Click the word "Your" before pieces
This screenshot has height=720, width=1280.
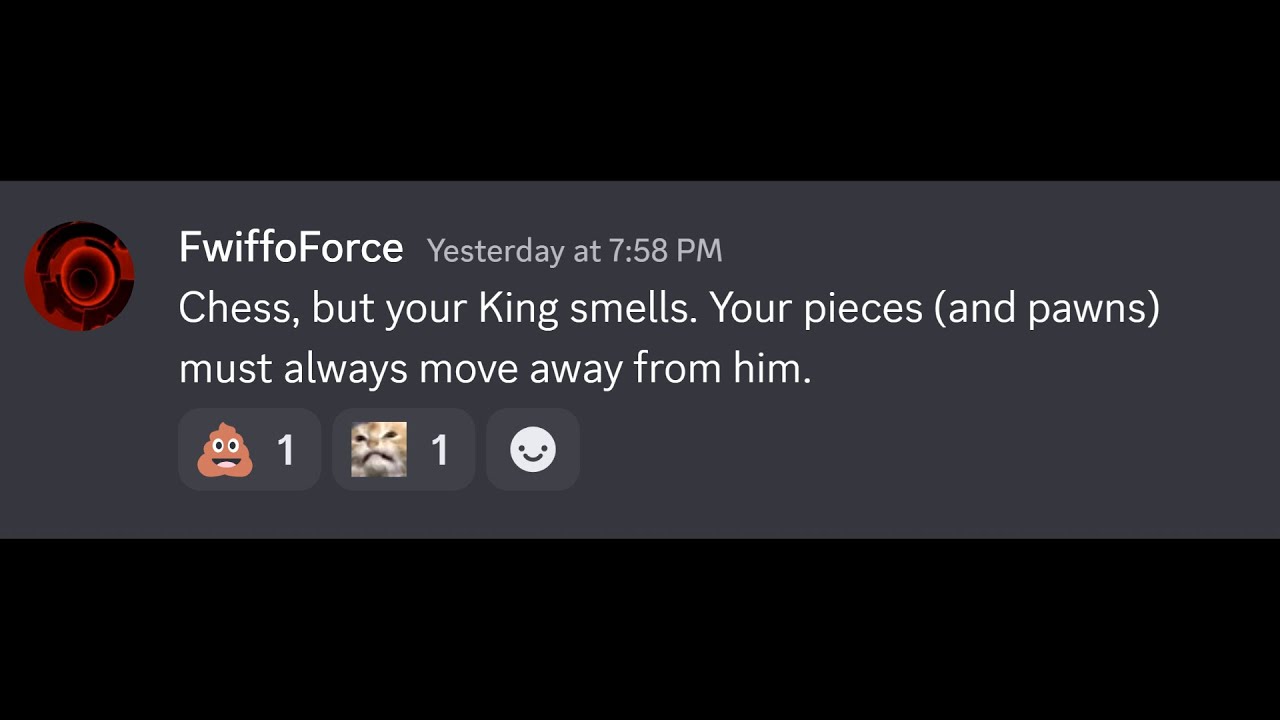coord(750,308)
